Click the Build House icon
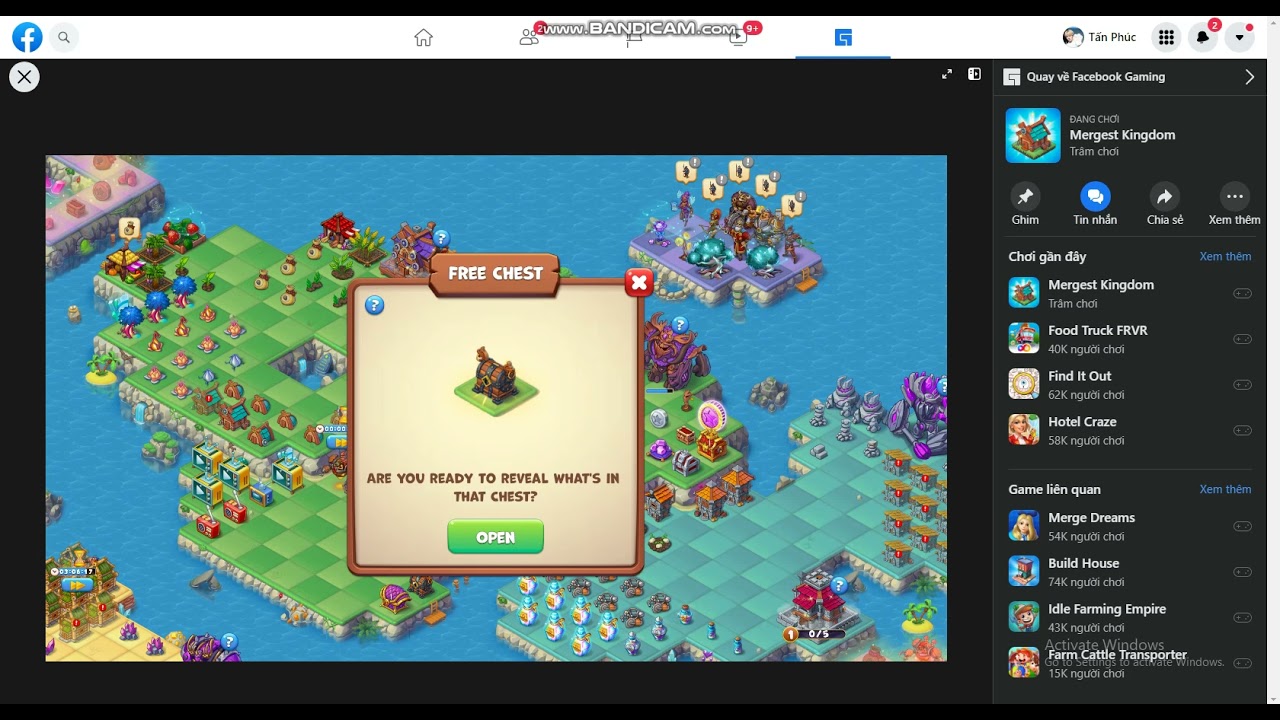 coord(1024,571)
